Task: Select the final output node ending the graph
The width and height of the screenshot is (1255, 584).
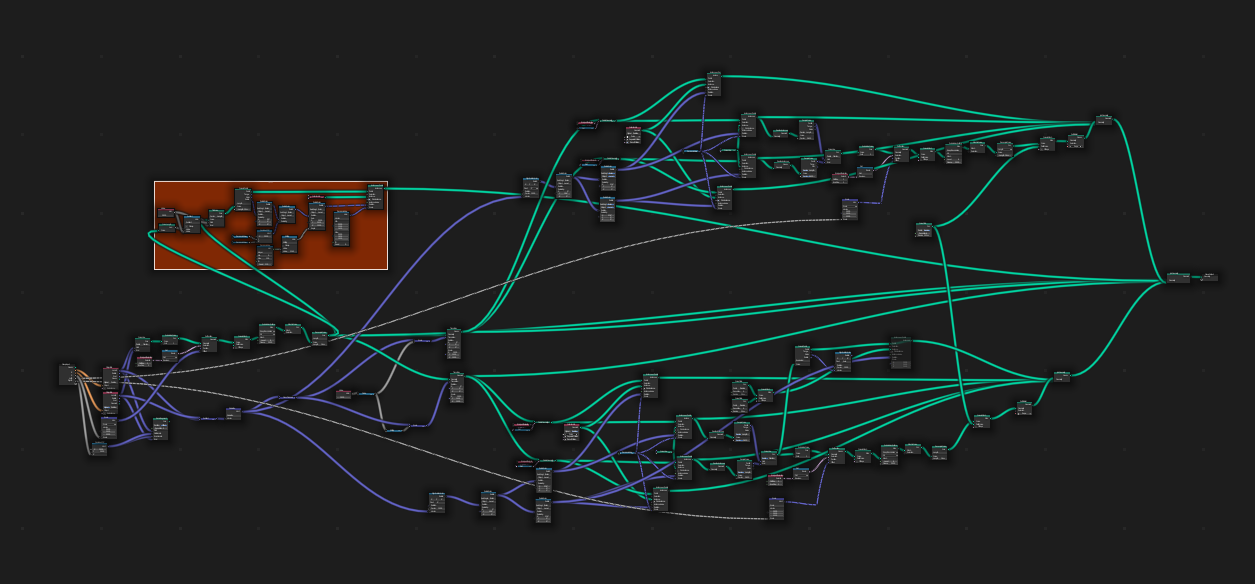Action: pos(1210,277)
